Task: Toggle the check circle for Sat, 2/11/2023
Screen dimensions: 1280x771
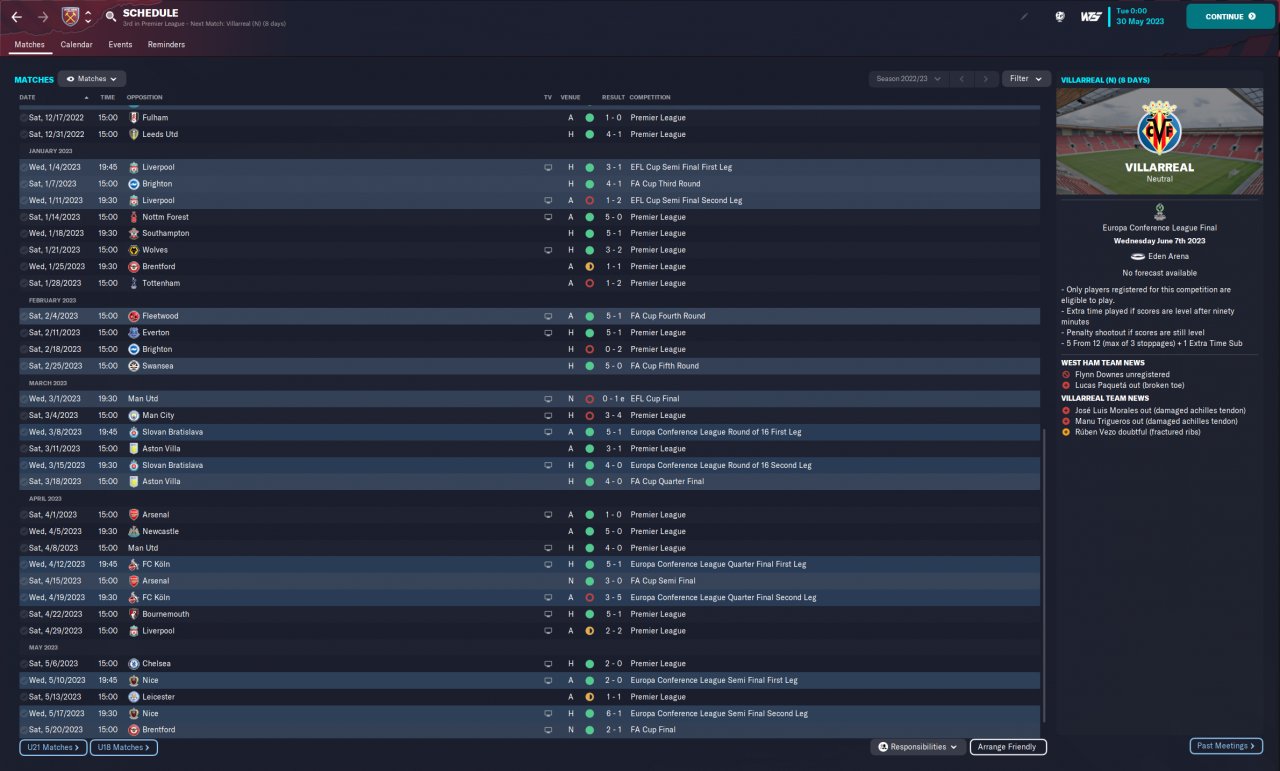Action: [24, 333]
